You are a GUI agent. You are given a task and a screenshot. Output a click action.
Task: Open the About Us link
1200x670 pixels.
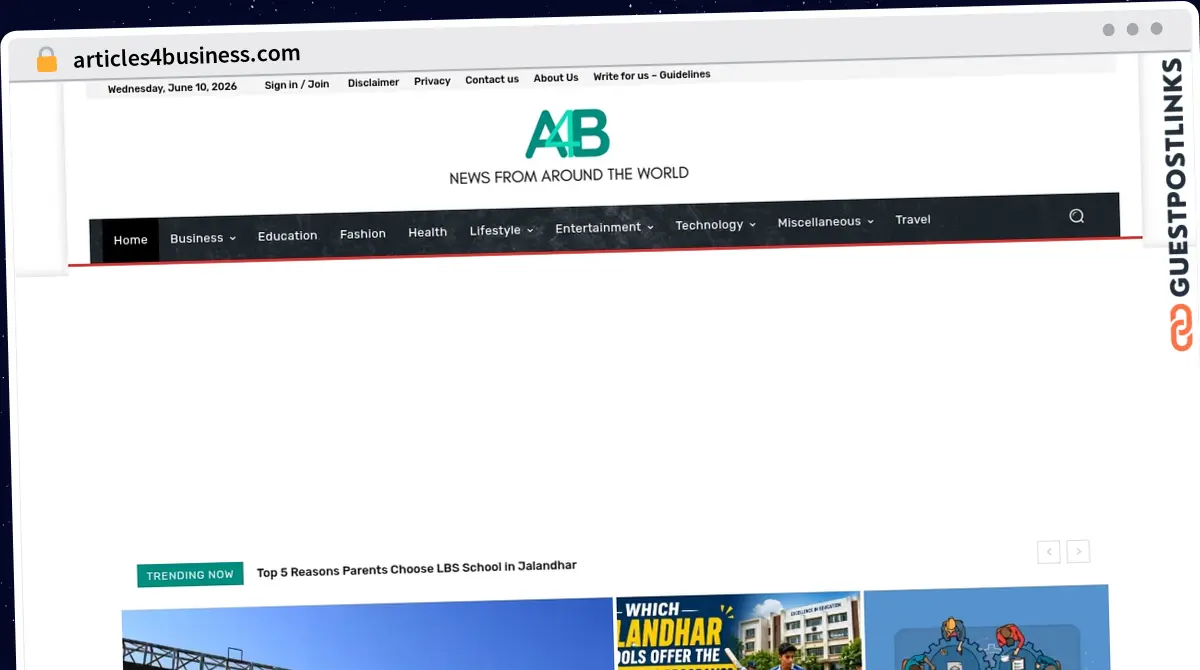[556, 78]
